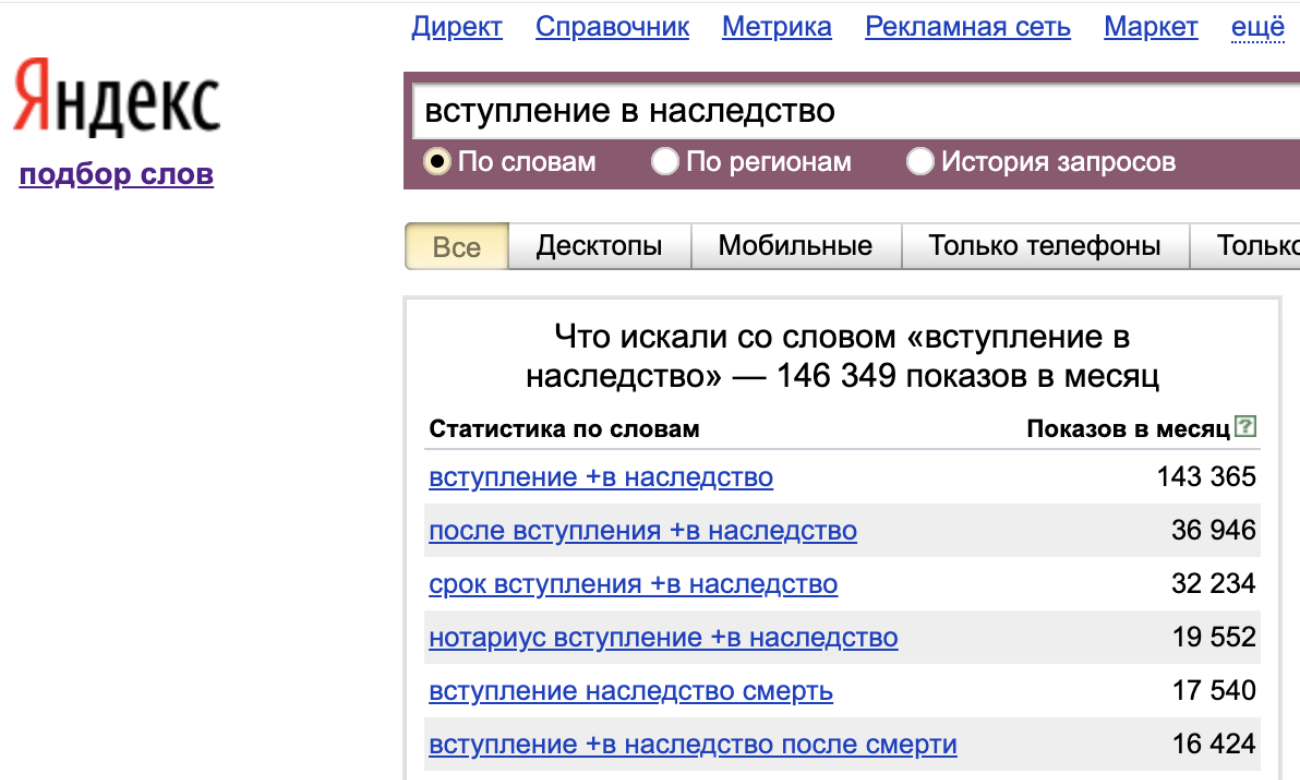Switch to the Десктопы tab
The image size is (1300, 780).
pos(599,246)
